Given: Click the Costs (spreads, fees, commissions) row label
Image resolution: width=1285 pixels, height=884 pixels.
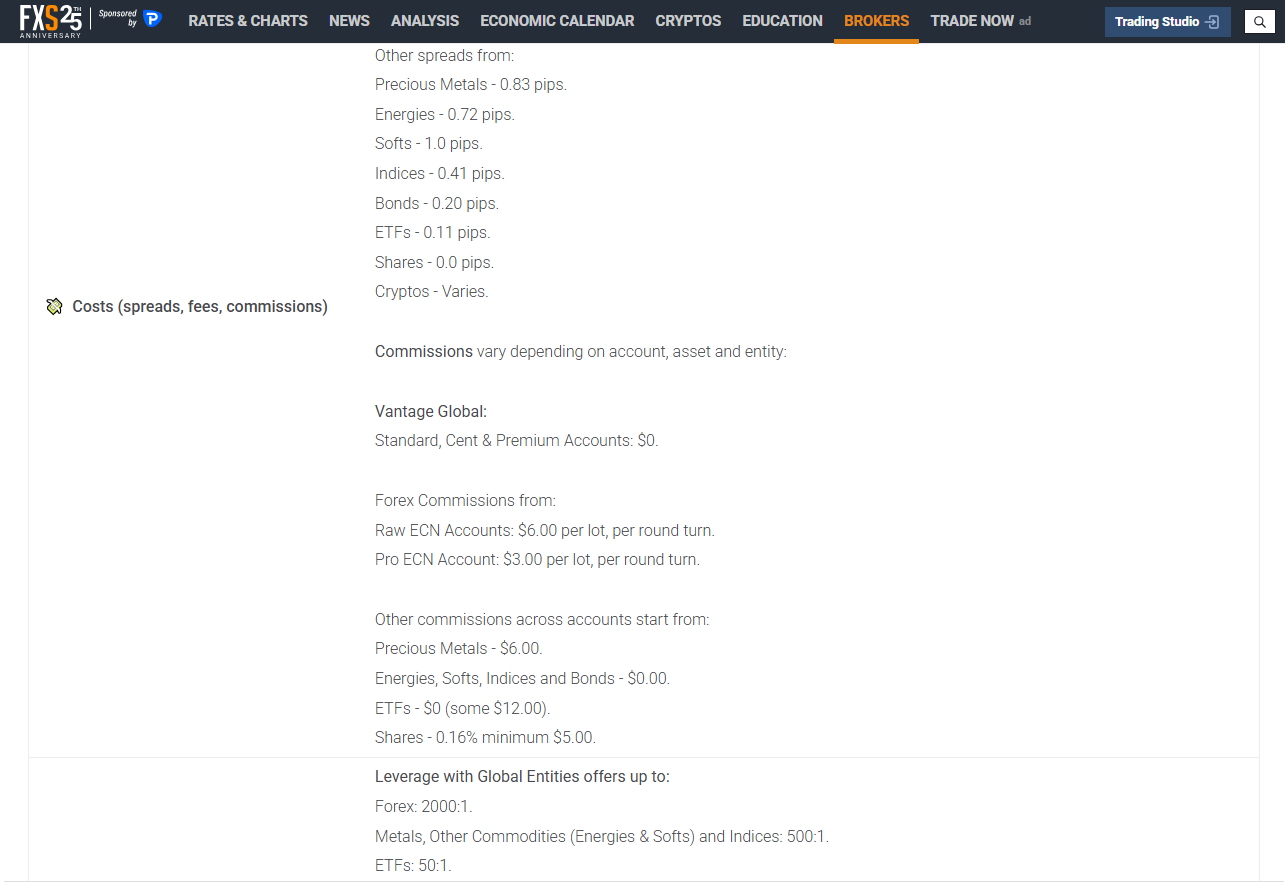Looking at the screenshot, I should tap(200, 307).
